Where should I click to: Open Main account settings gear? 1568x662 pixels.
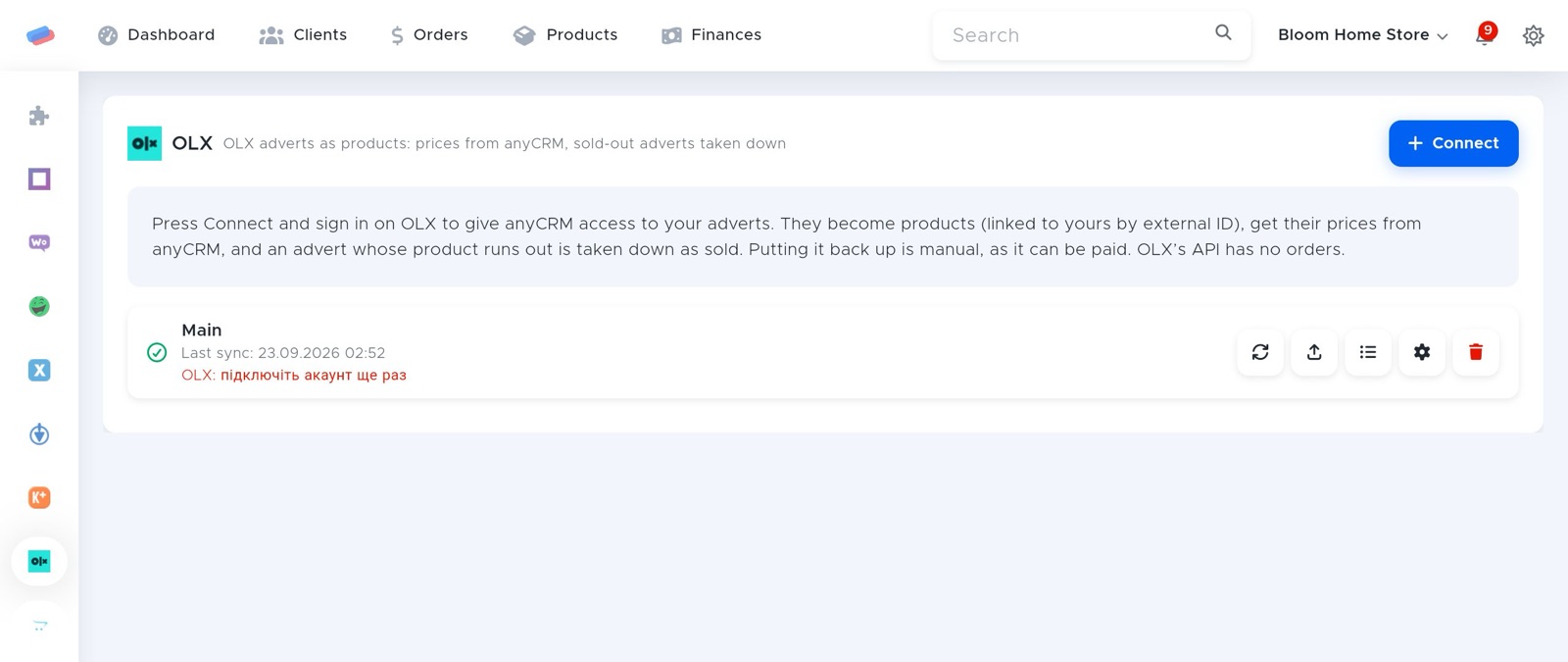click(1422, 352)
